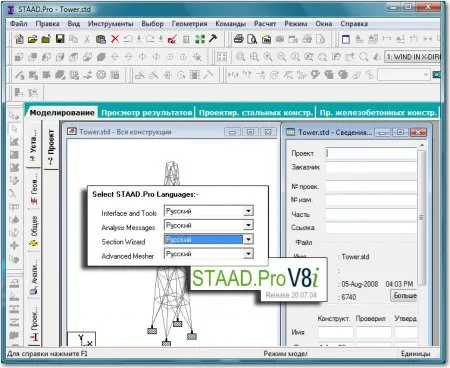This screenshot has width=450, height=368.
Task: Select the vertical Общее page tab
Action: tap(34, 232)
